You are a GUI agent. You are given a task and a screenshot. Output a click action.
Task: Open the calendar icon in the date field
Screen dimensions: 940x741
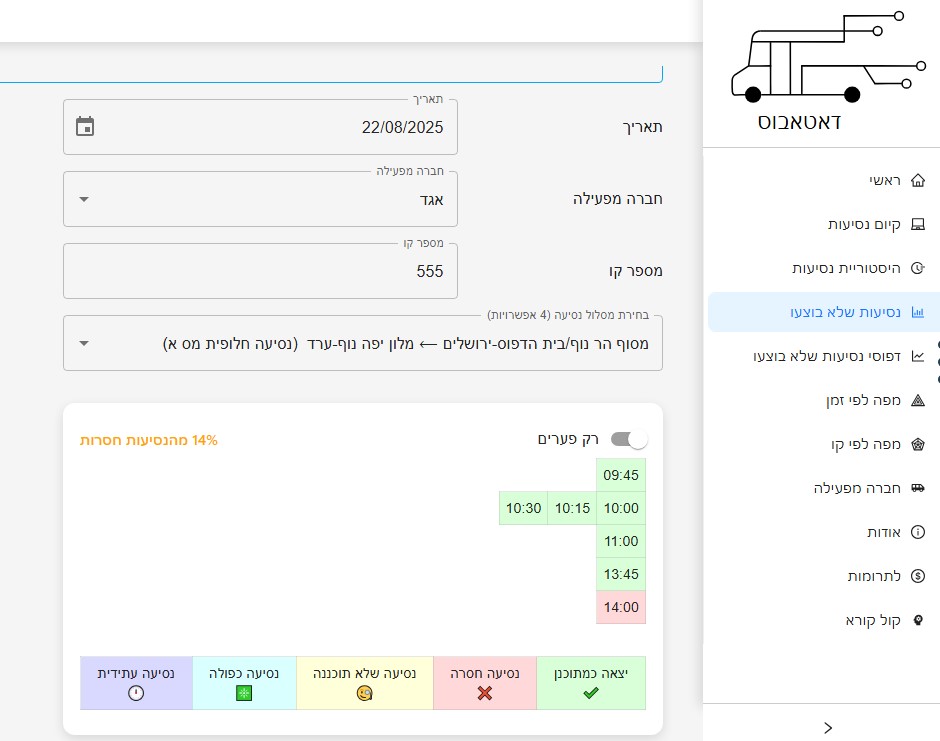click(86, 127)
